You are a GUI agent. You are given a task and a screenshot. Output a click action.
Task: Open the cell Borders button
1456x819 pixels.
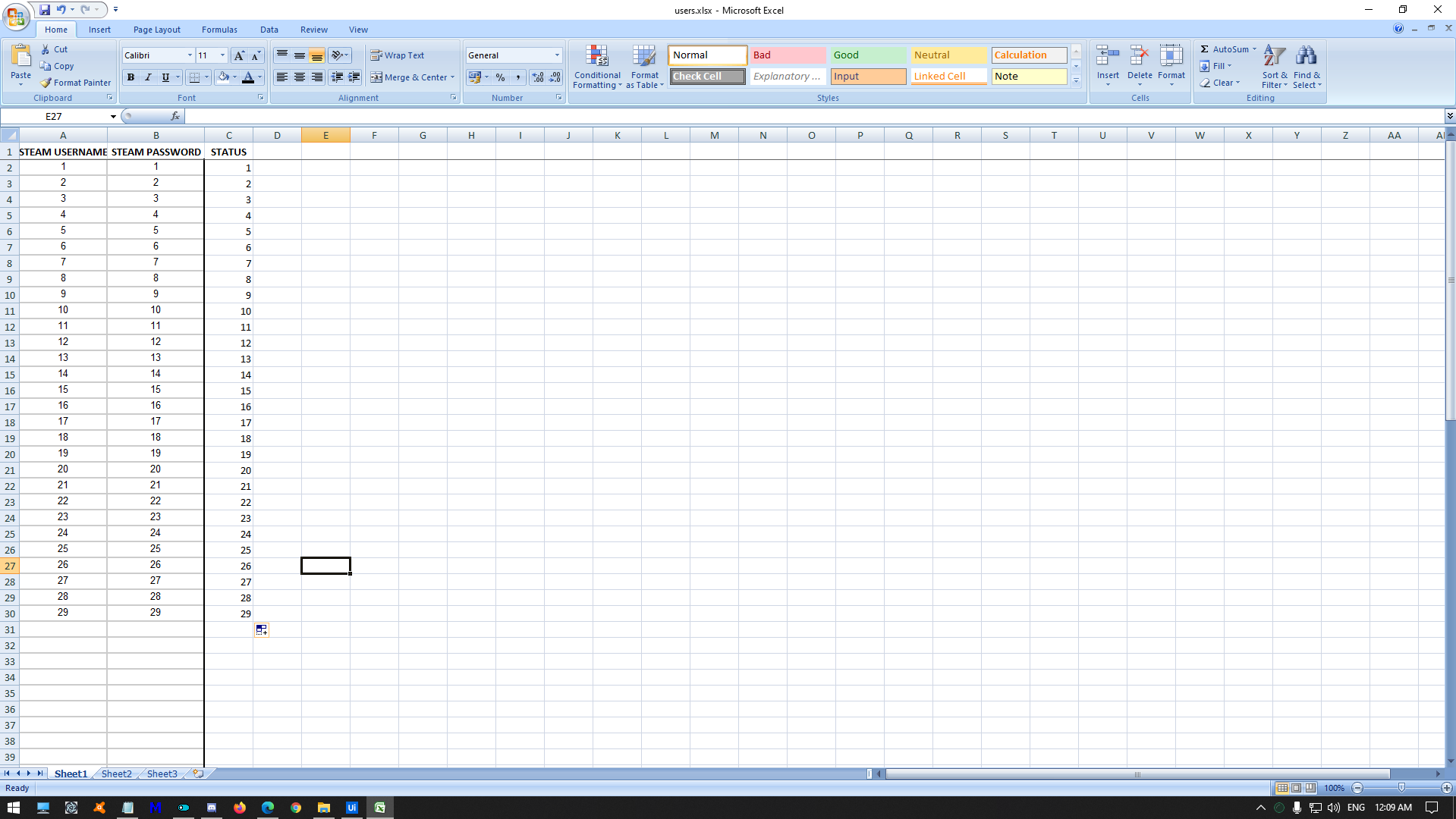(194, 77)
